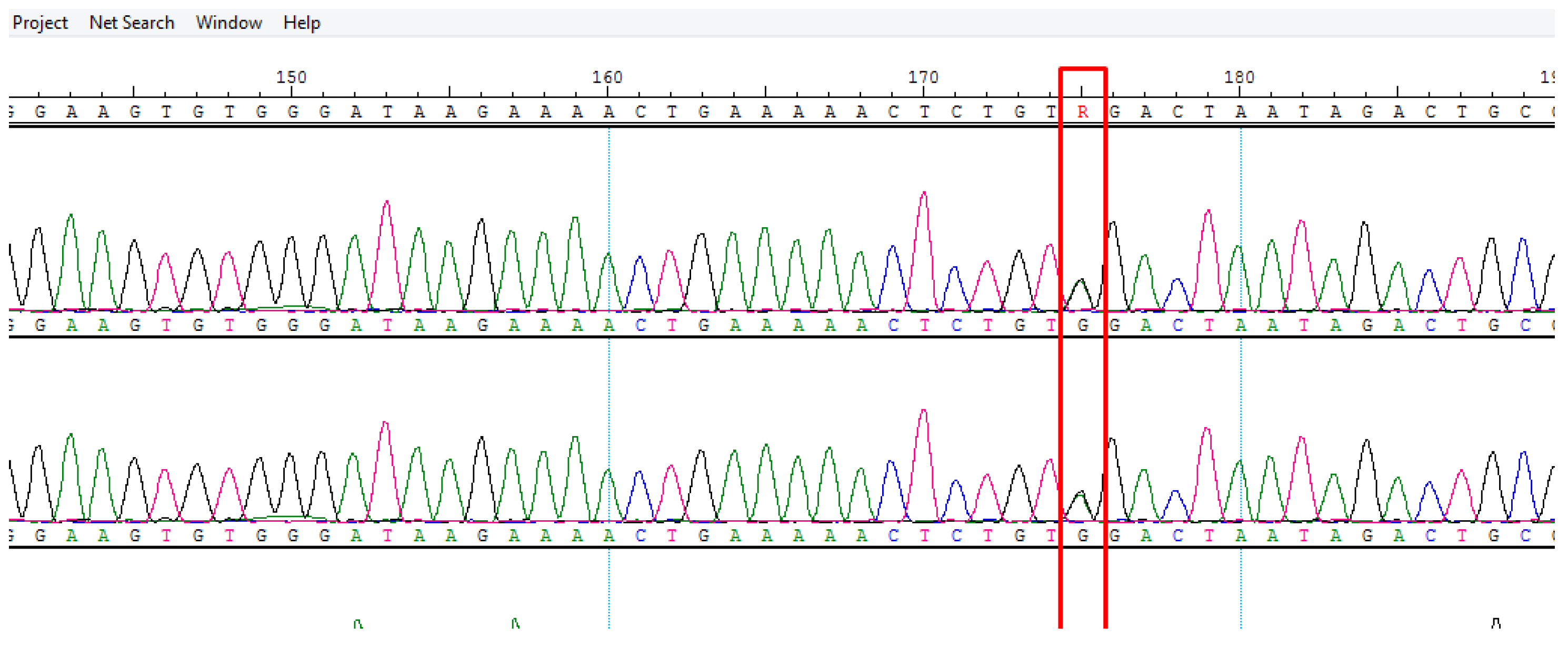Image resolution: width=1568 pixels, height=647 pixels.
Task: Select the red ambiguous R base in consensus
Action: [1082, 112]
